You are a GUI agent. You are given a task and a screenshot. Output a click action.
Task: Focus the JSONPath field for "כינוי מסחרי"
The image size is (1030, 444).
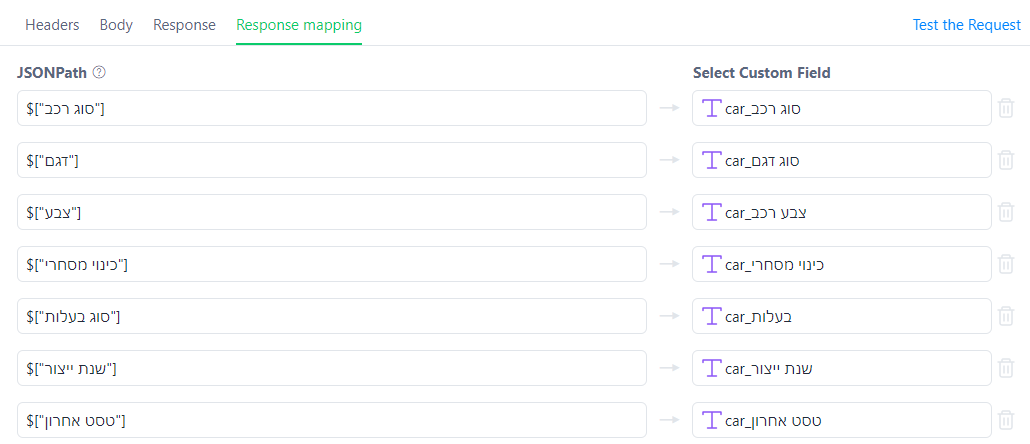(x=331, y=264)
